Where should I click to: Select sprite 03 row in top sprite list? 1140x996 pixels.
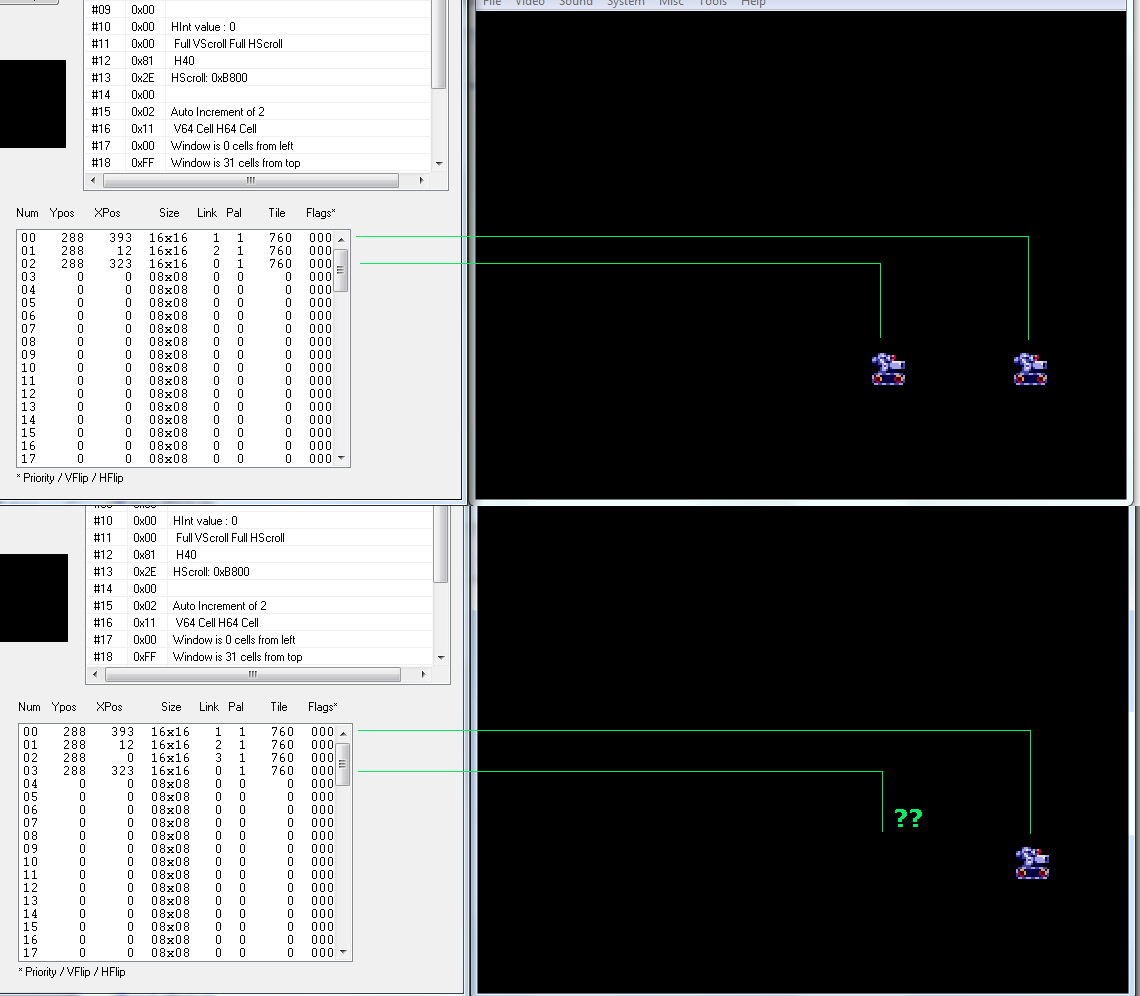point(176,277)
